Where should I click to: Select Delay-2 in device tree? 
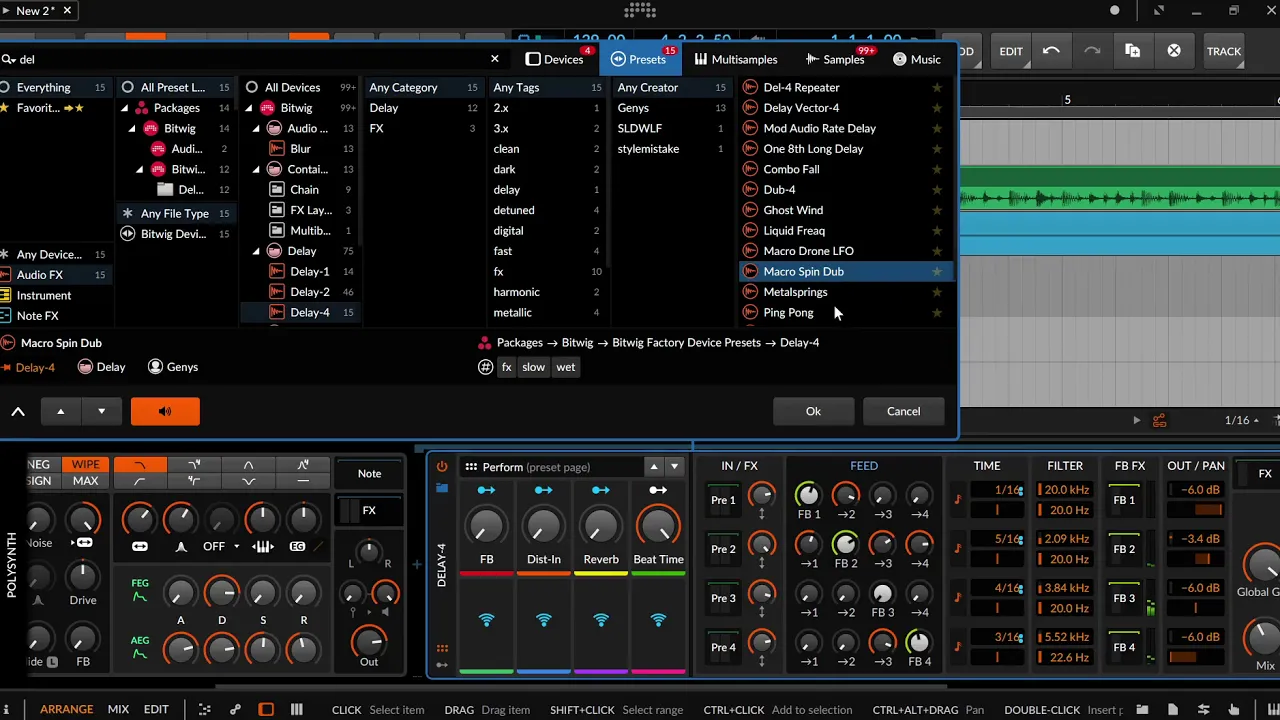click(x=309, y=292)
